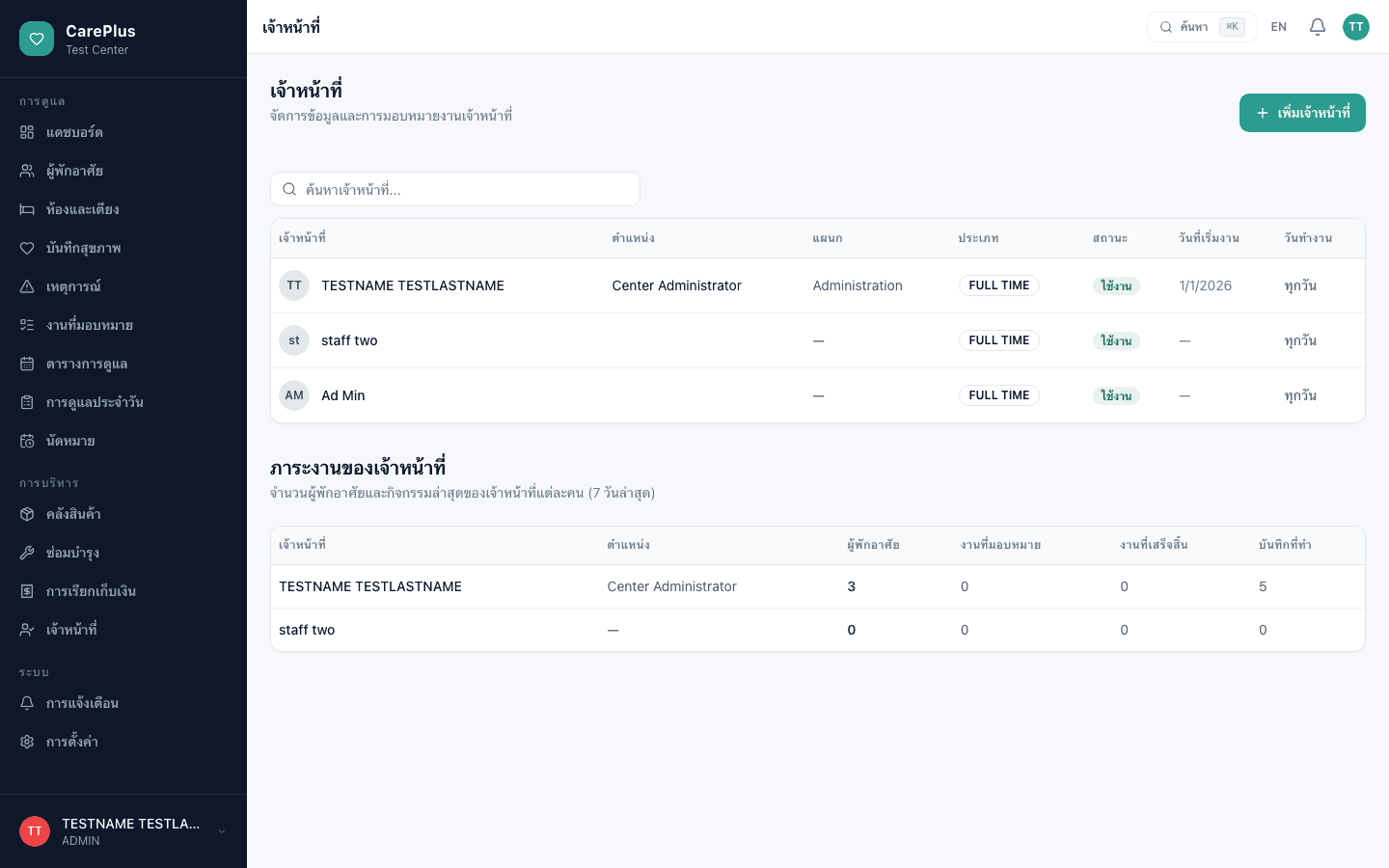Click the เหตุการณ์ warning triangle icon
The width and height of the screenshot is (1389, 868).
coord(27,286)
